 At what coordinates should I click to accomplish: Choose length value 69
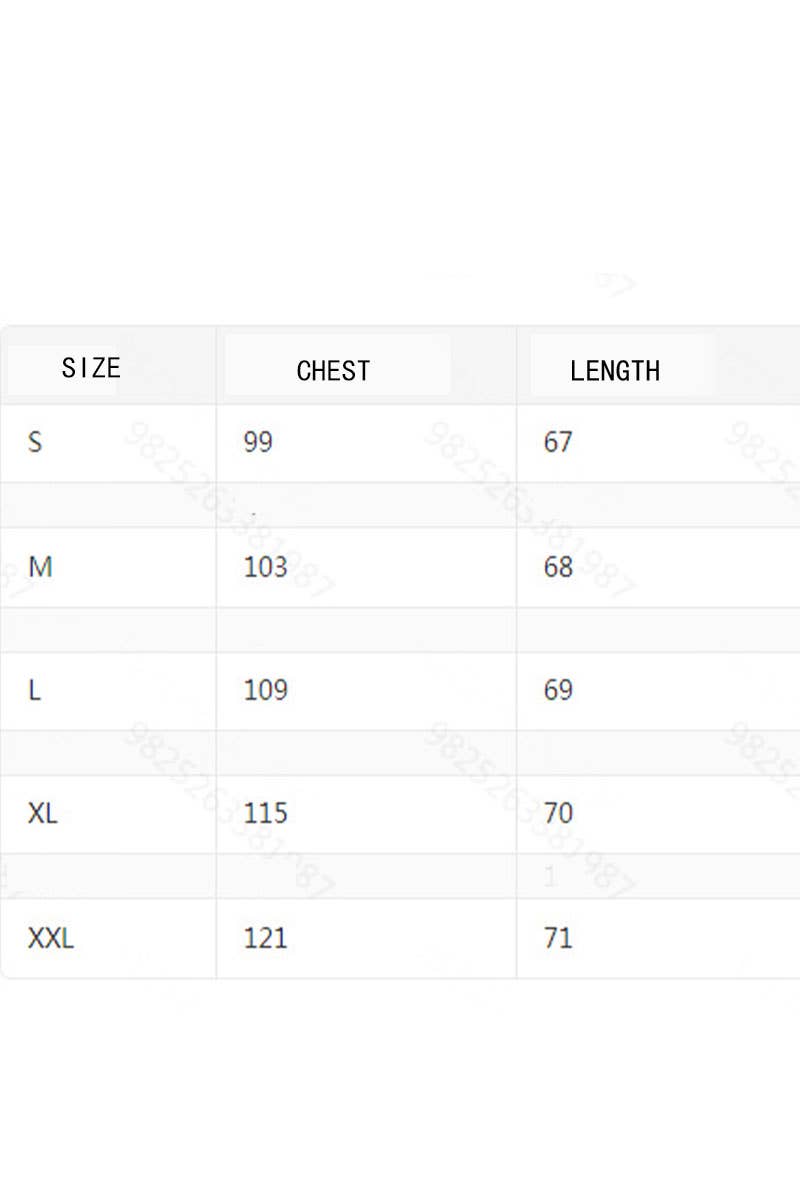[x=558, y=690]
